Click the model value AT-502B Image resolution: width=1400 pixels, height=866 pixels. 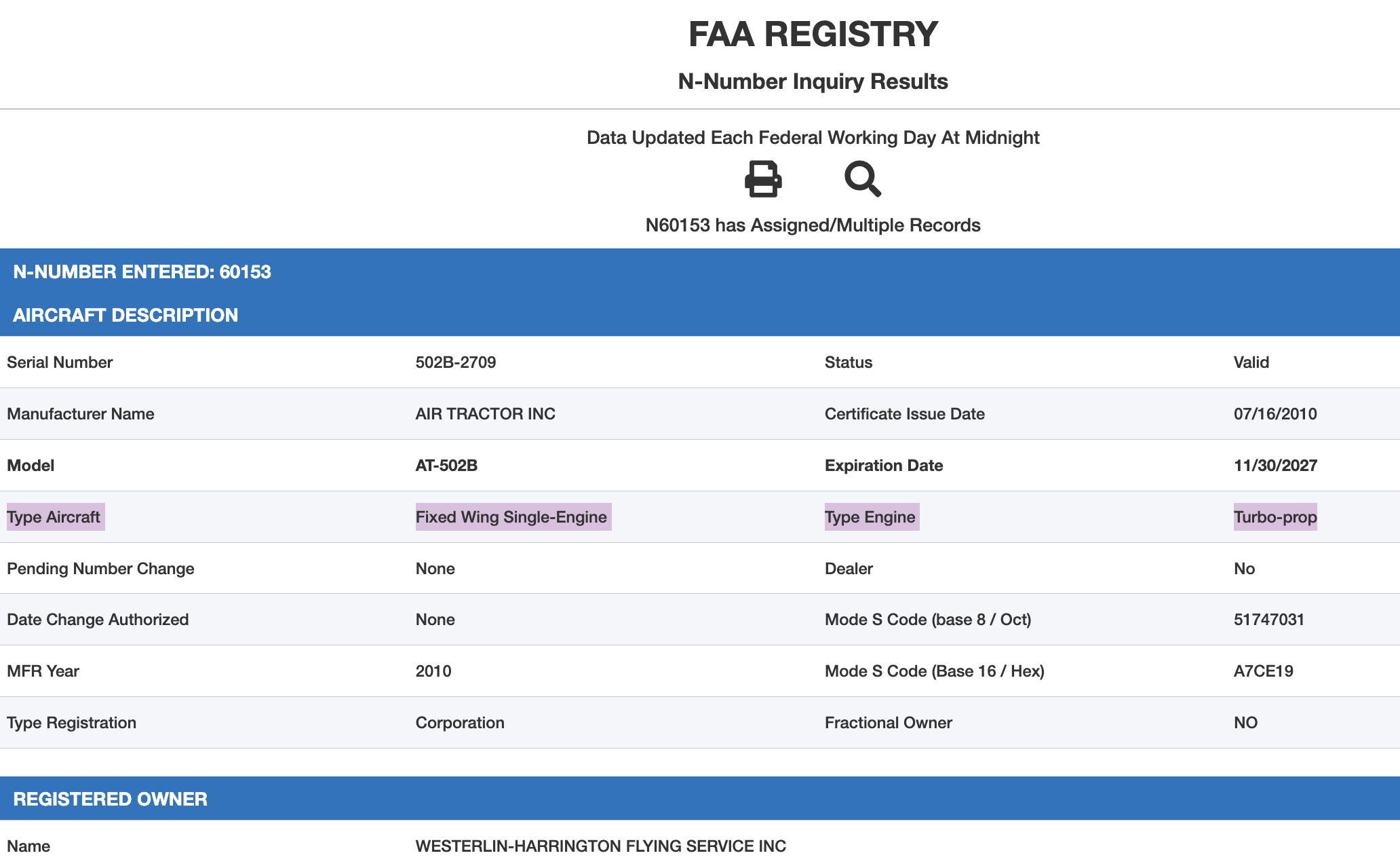pos(446,466)
